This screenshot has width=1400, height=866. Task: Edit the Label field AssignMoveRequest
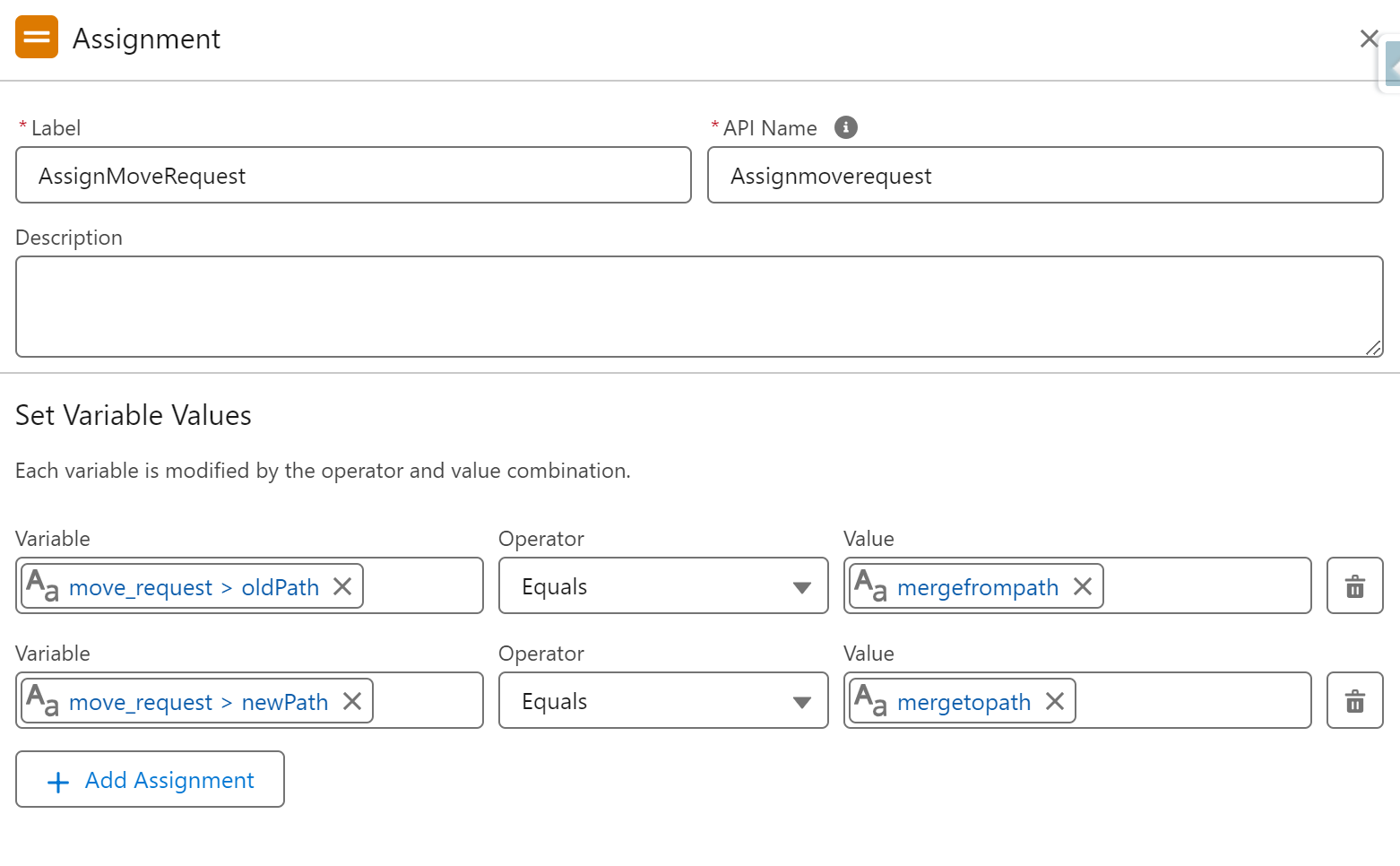353,175
